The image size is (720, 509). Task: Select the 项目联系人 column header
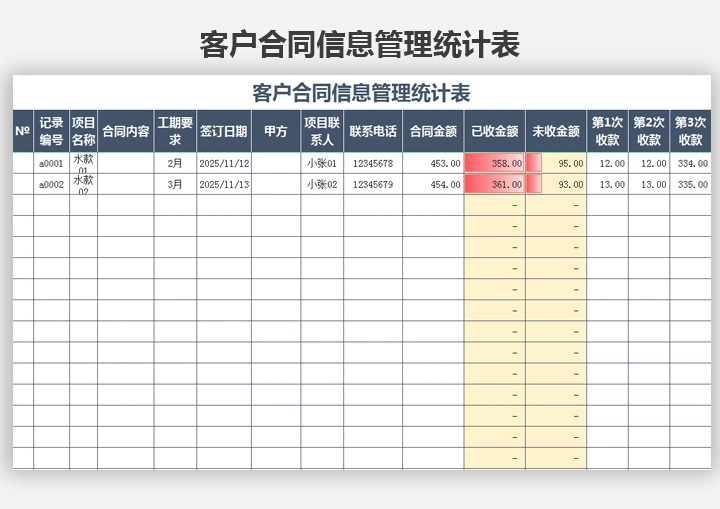coord(322,131)
